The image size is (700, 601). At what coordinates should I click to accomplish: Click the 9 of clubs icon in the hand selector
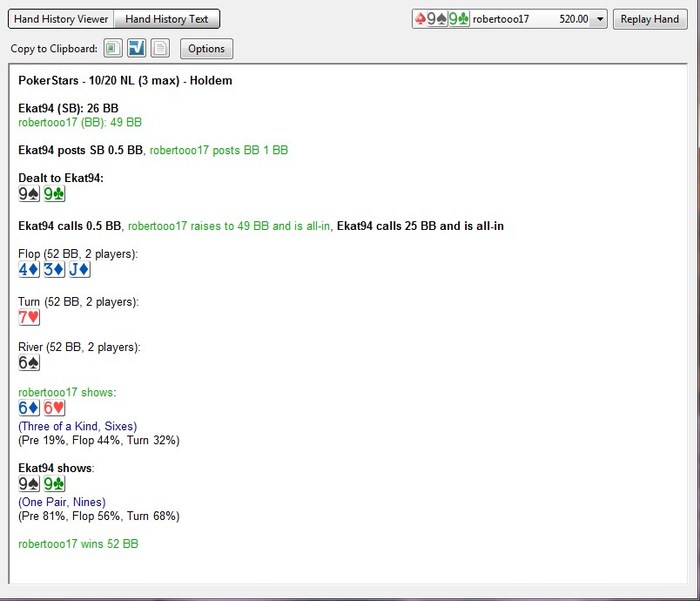pos(458,19)
